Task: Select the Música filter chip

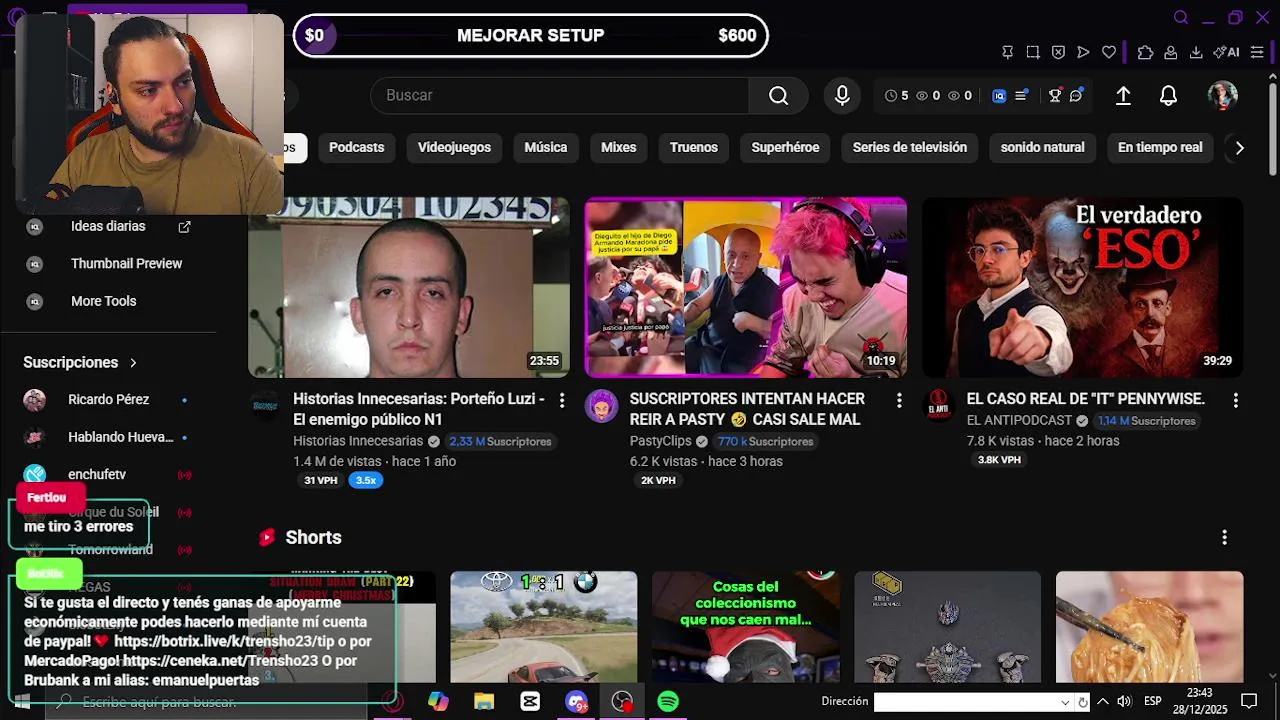Action: tap(546, 147)
